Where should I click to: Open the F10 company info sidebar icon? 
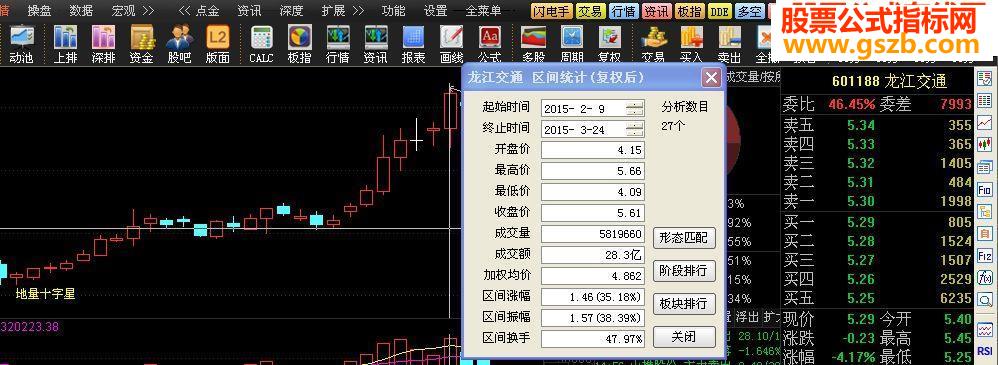pyautogui.click(x=984, y=190)
